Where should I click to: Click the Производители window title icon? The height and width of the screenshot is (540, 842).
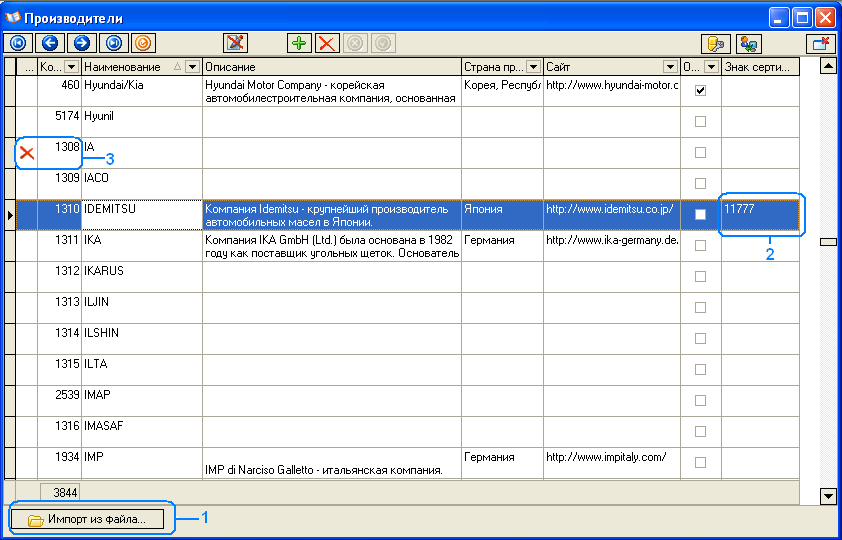[x=12, y=18]
